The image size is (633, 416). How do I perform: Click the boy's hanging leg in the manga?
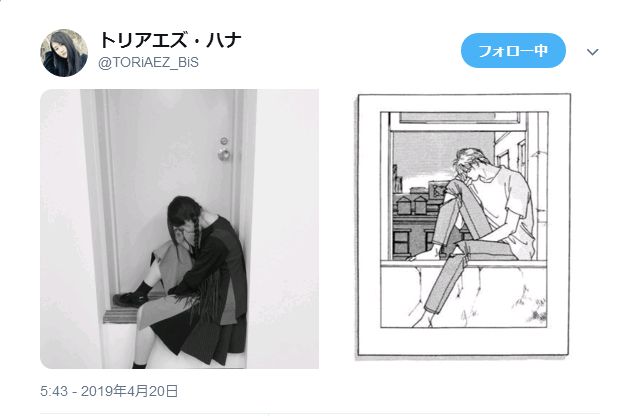442,287
